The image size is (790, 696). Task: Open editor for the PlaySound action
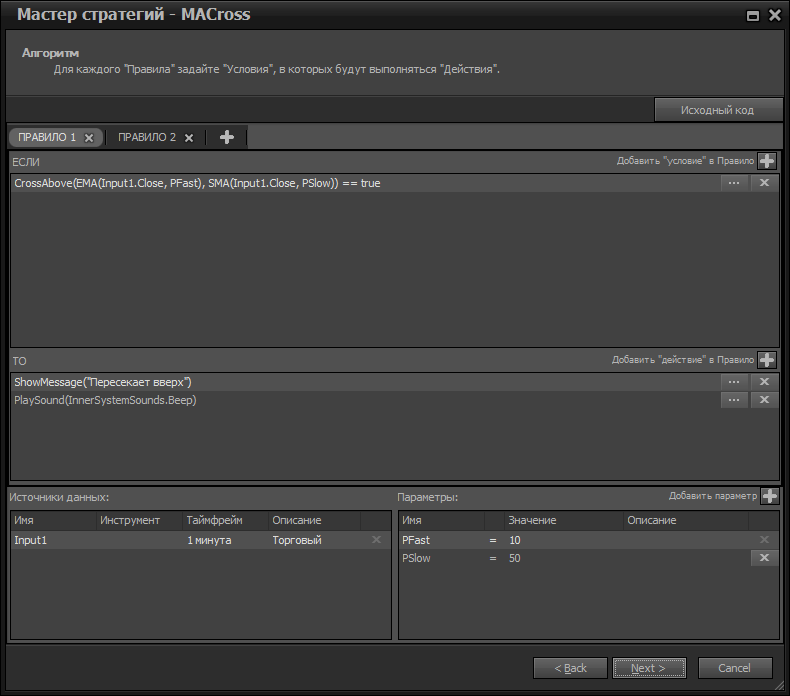coord(734,400)
